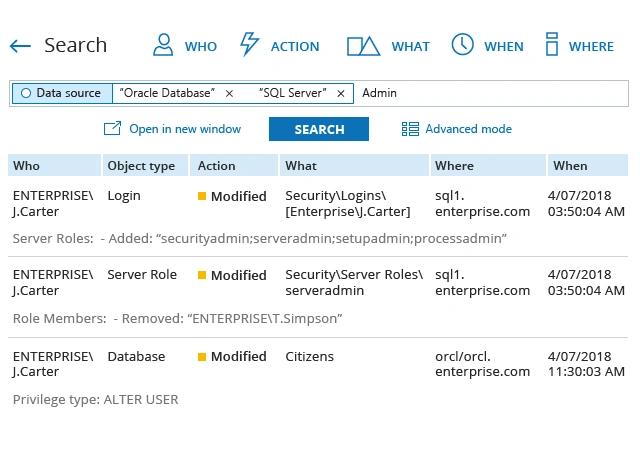Click the WHAT shapes icon
This screenshot has height=450, width=640.
pyautogui.click(x=363, y=46)
